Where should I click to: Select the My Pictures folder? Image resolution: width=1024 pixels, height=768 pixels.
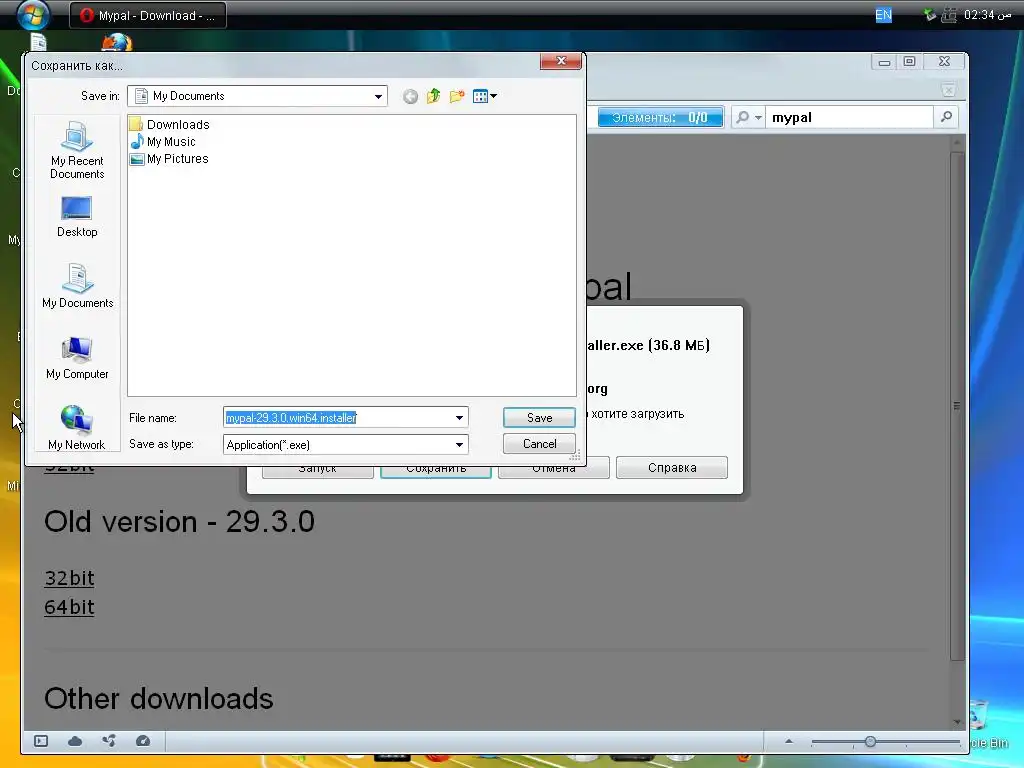click(x=170, y=159)
